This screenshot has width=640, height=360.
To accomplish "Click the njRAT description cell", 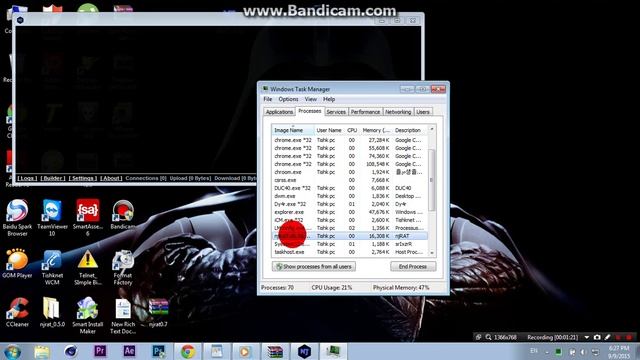I will pyautogui.click(x=402, y=236).
